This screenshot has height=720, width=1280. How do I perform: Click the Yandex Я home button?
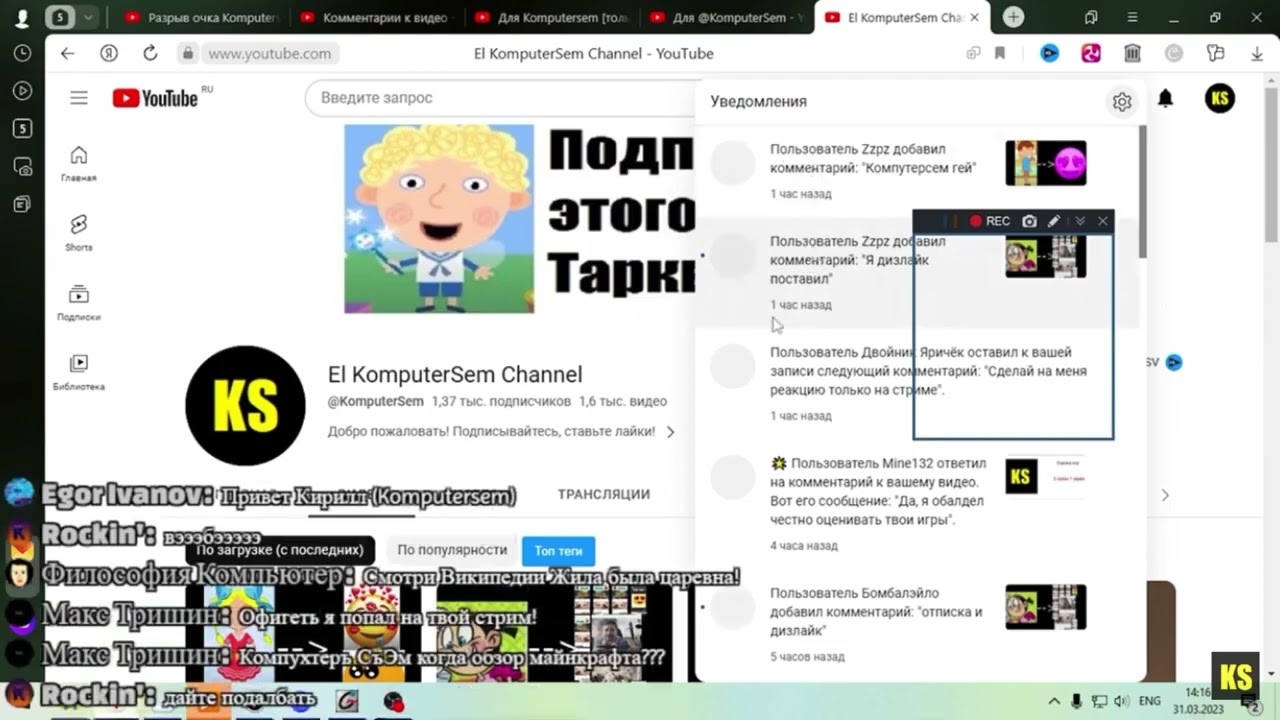point(109,54)
